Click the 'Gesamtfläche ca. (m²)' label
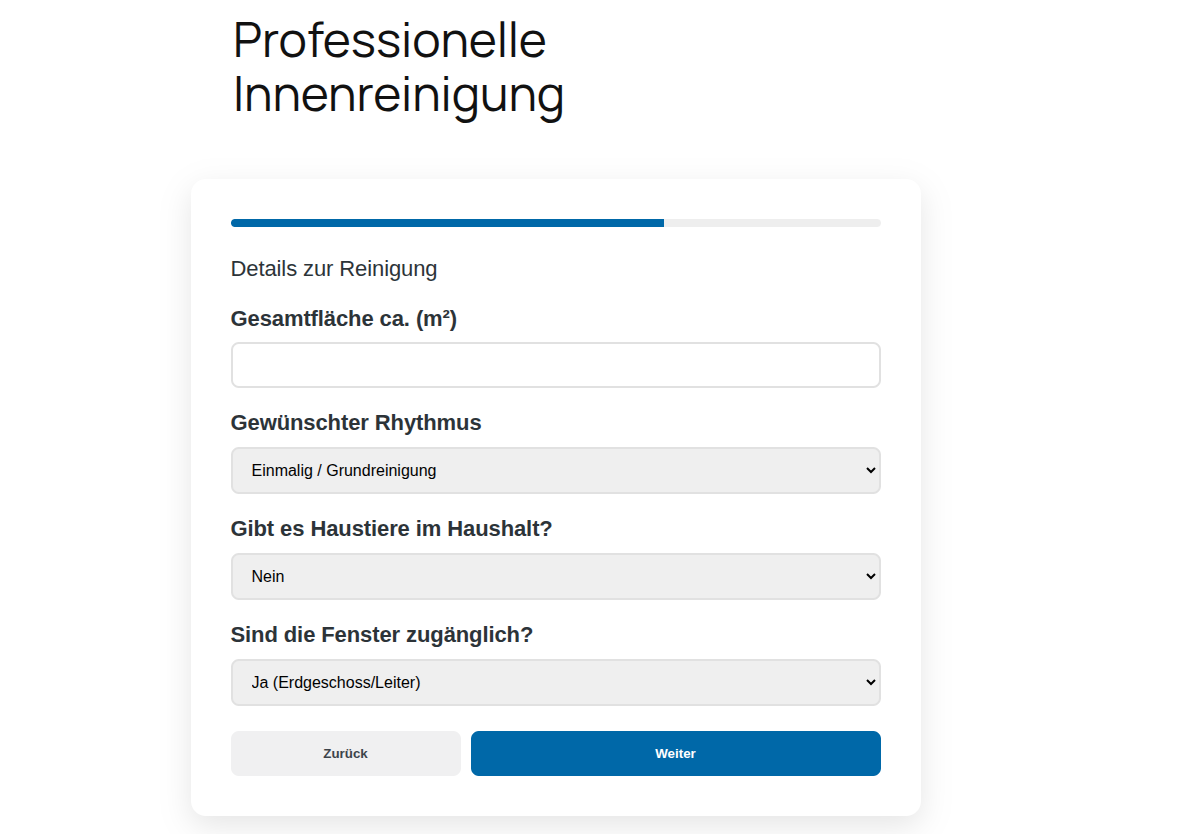 (343, 318)
